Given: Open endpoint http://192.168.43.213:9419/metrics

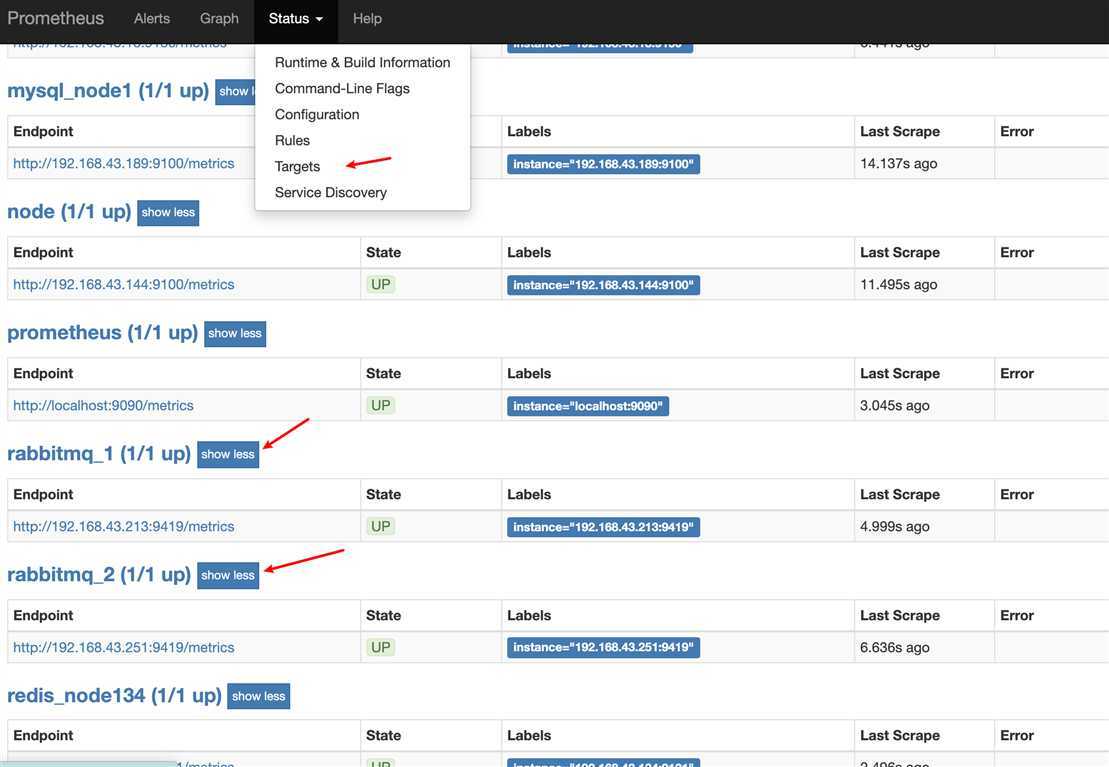Looking at the screenshot, I should pos(124,526).
